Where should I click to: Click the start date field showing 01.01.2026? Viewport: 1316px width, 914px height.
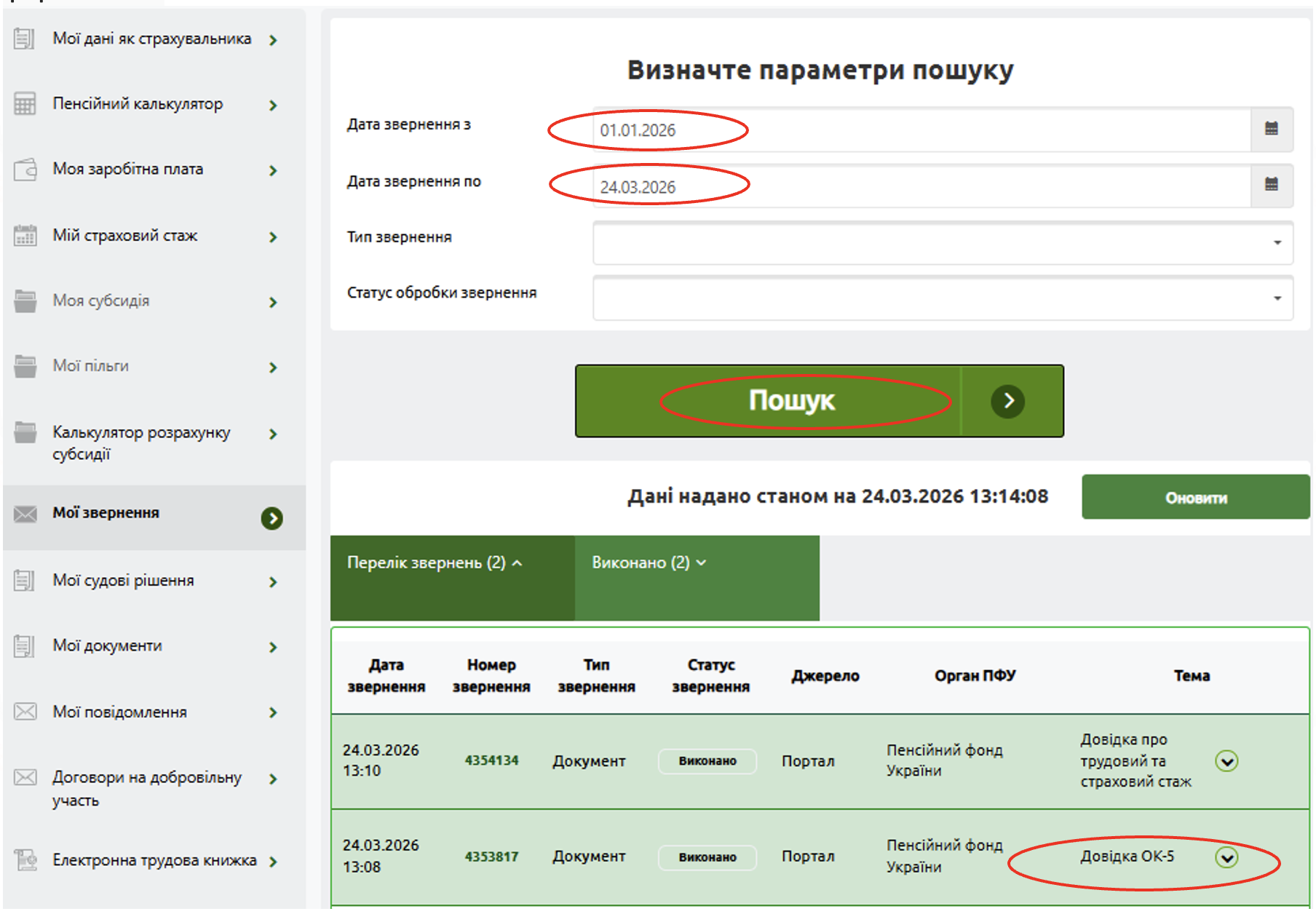pyautogui.click(x=921, y=130)
